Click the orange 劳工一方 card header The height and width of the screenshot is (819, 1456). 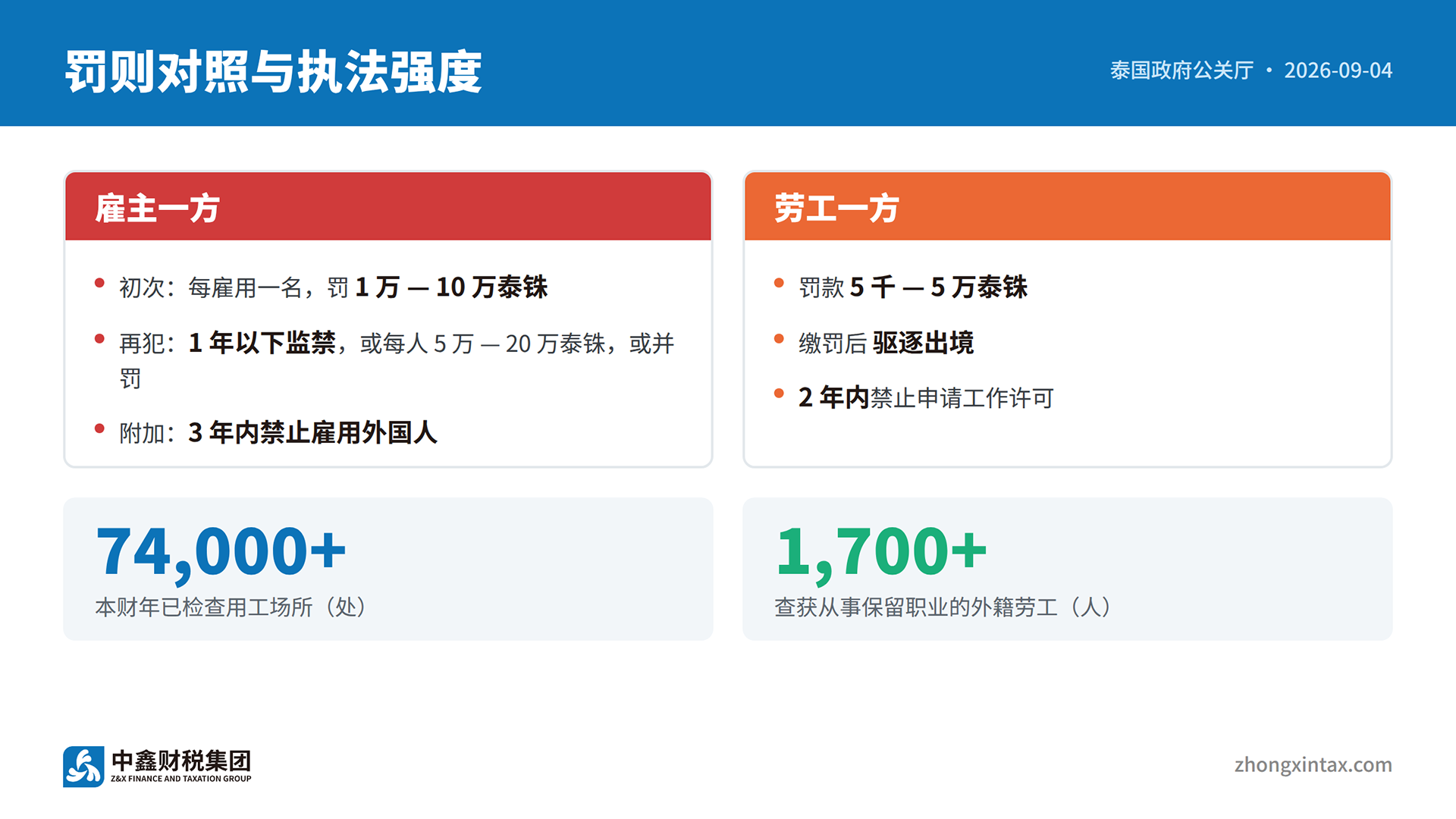pyautogui.click(x=1068, y=206)
